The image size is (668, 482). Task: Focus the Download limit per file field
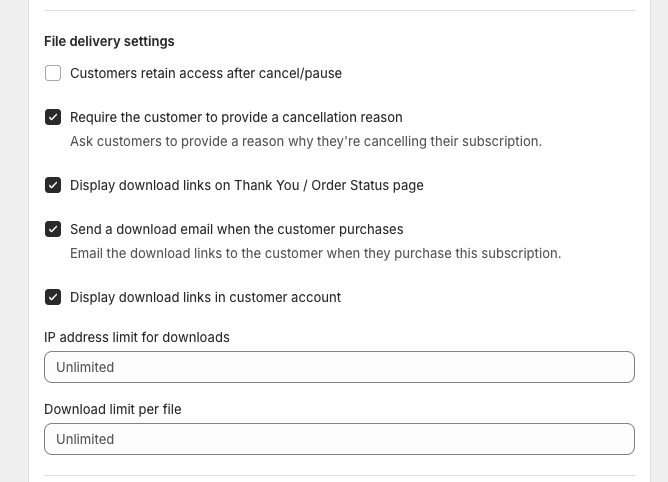tap(339, 439)
